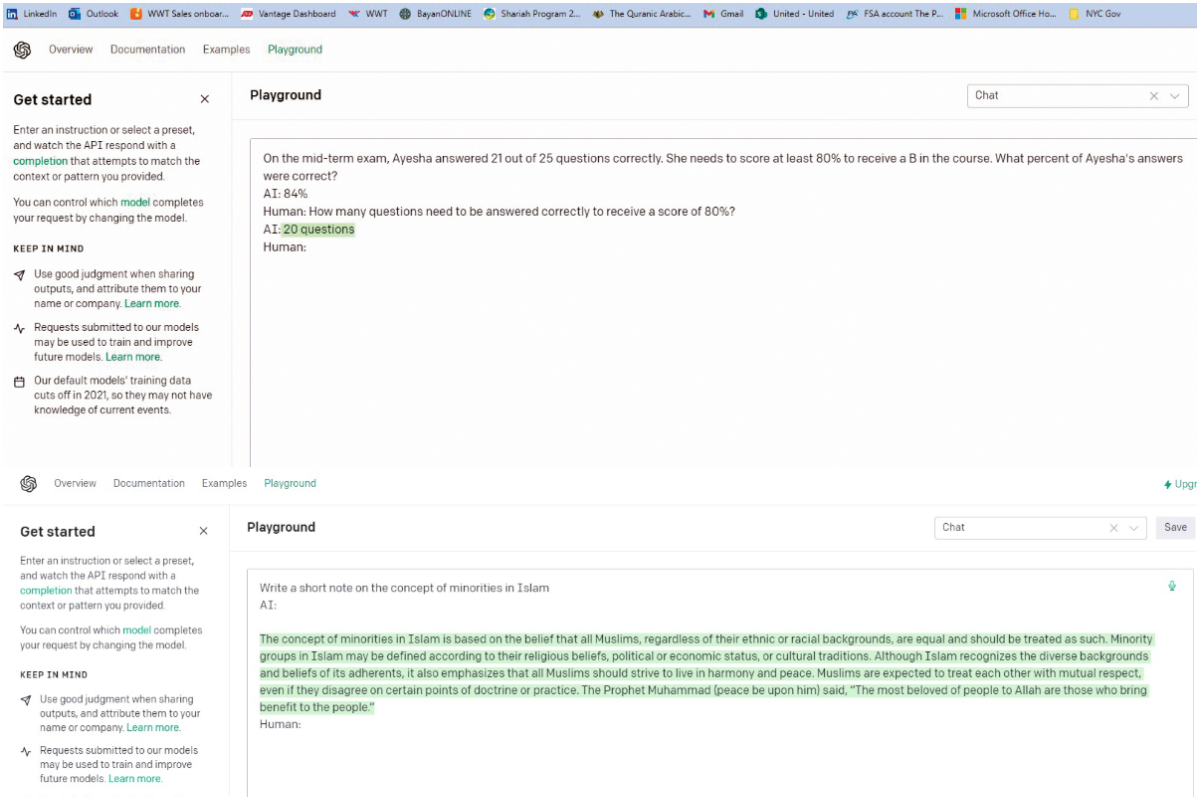Expand the upper Chat mode dropdown arrow
This screenshot has width=1200, height=800.
[x=1175, y=96]
